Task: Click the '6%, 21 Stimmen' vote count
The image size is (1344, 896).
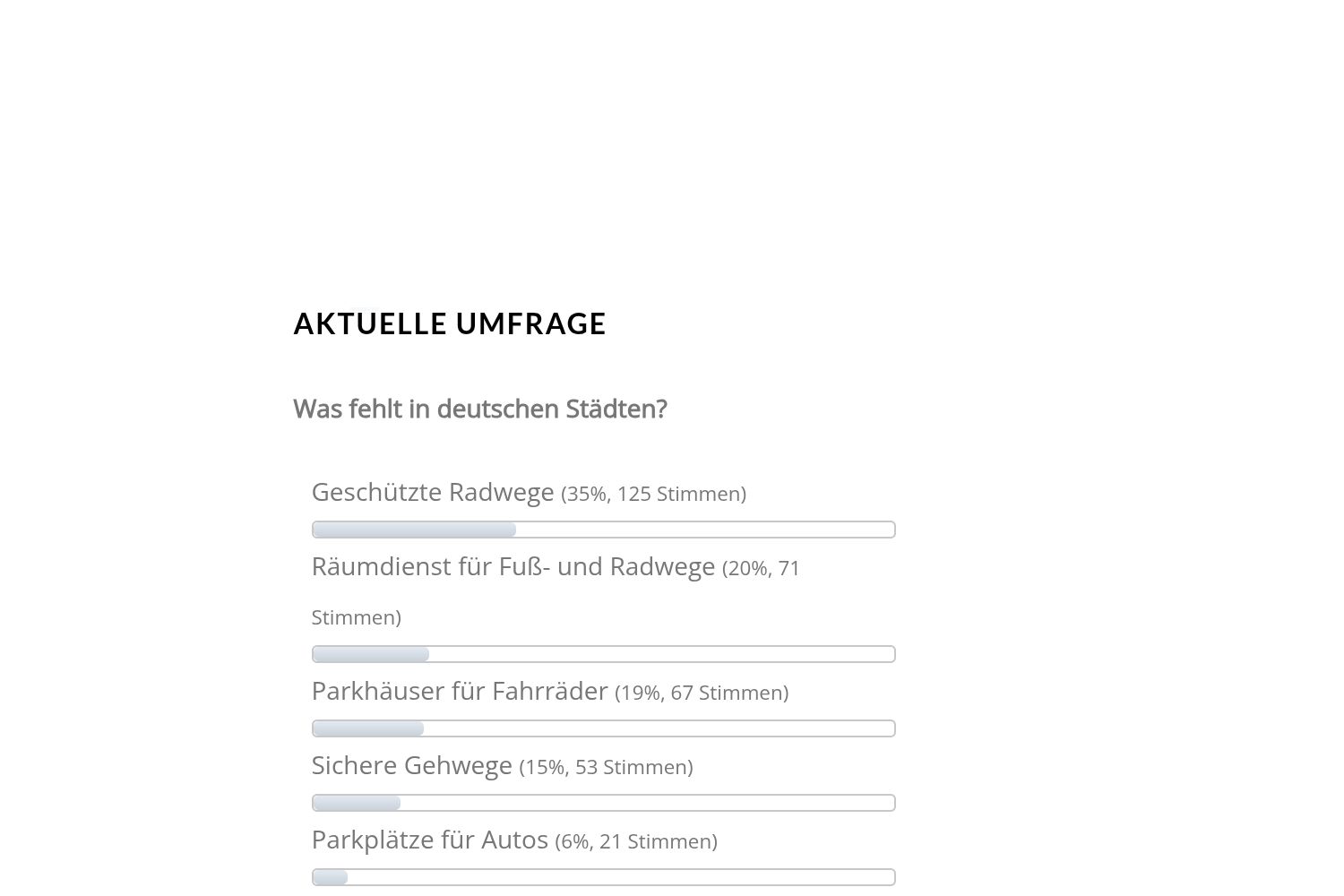Action: [636, 841]
